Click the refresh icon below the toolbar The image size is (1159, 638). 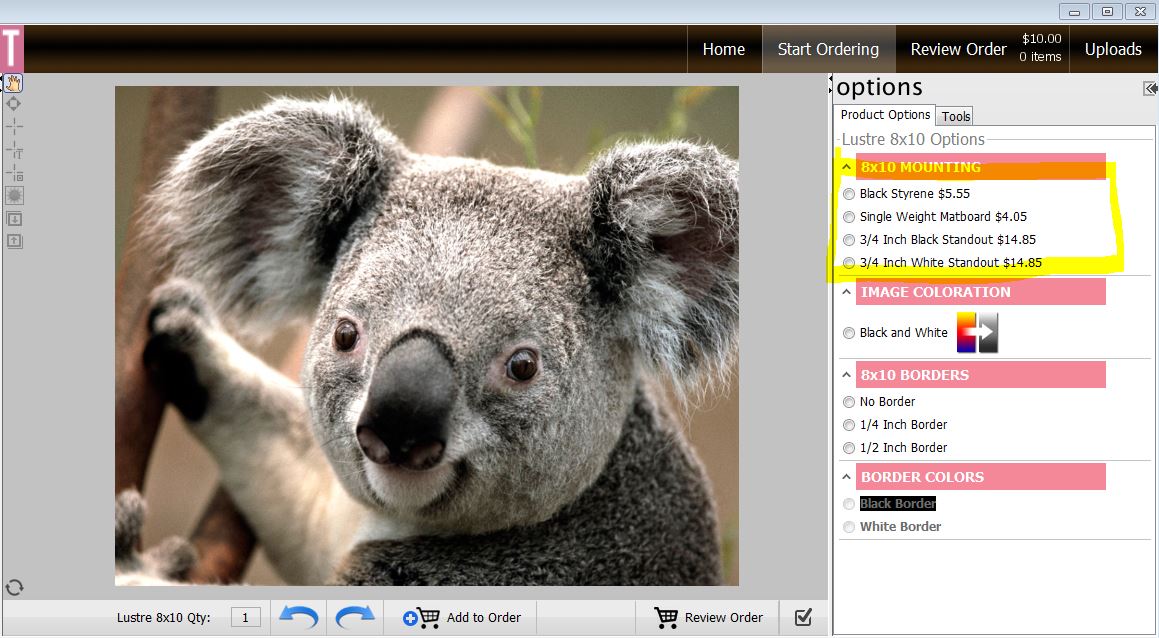tap(14, 588)
